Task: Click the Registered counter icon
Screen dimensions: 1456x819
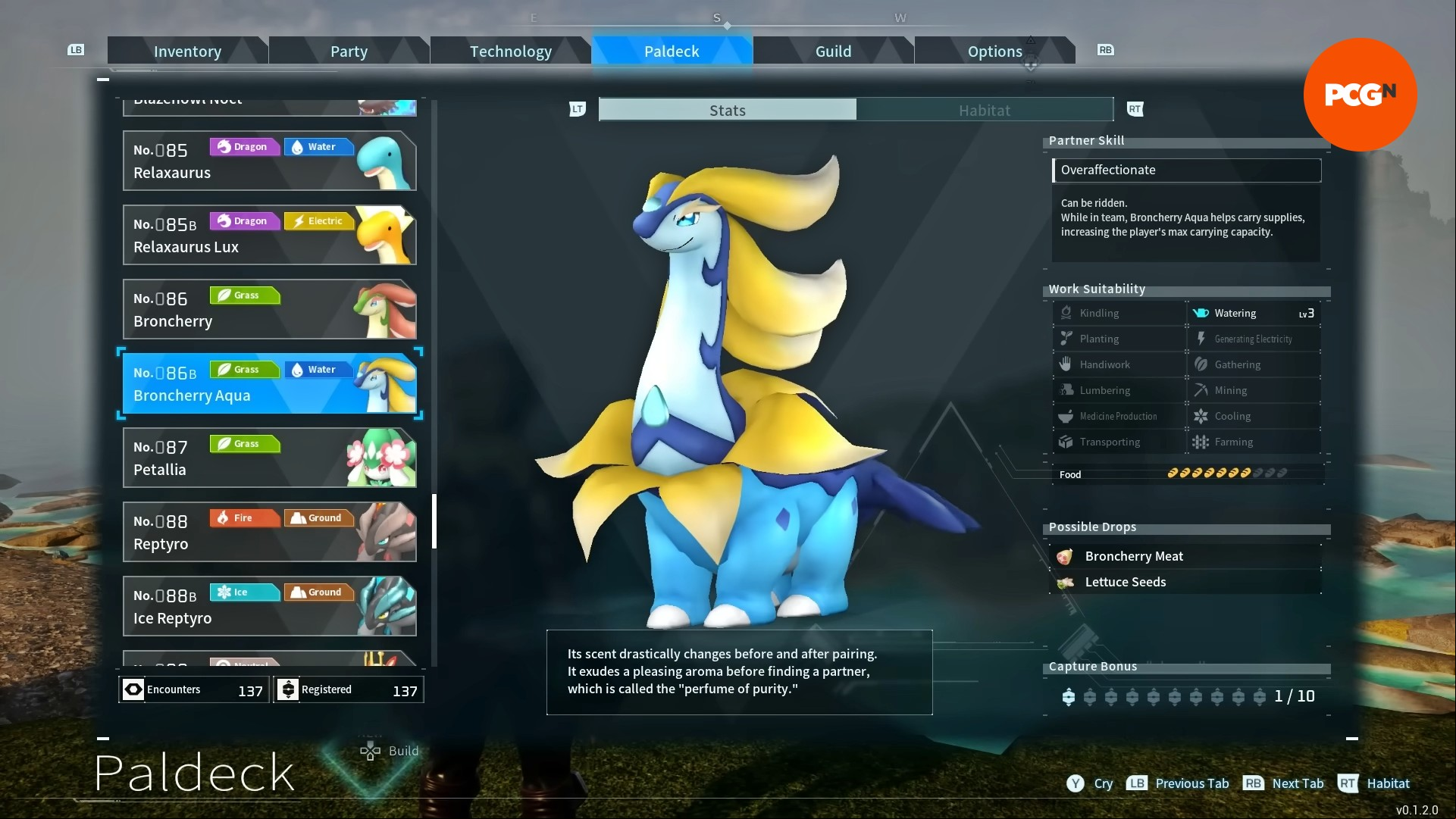Action: pyautogui.click(x=288, y=689)
